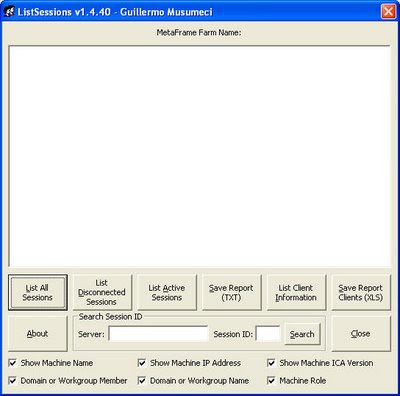Close window with red X button
The height and width of the screenshot is (396, 400).
tap(388, 12)
